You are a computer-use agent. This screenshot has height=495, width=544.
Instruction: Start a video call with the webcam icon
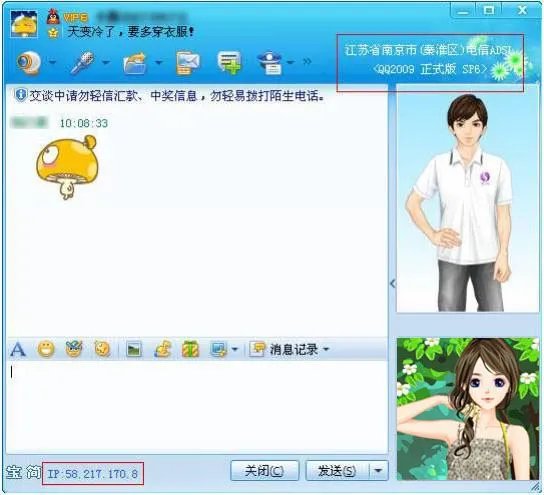point(29,63)
